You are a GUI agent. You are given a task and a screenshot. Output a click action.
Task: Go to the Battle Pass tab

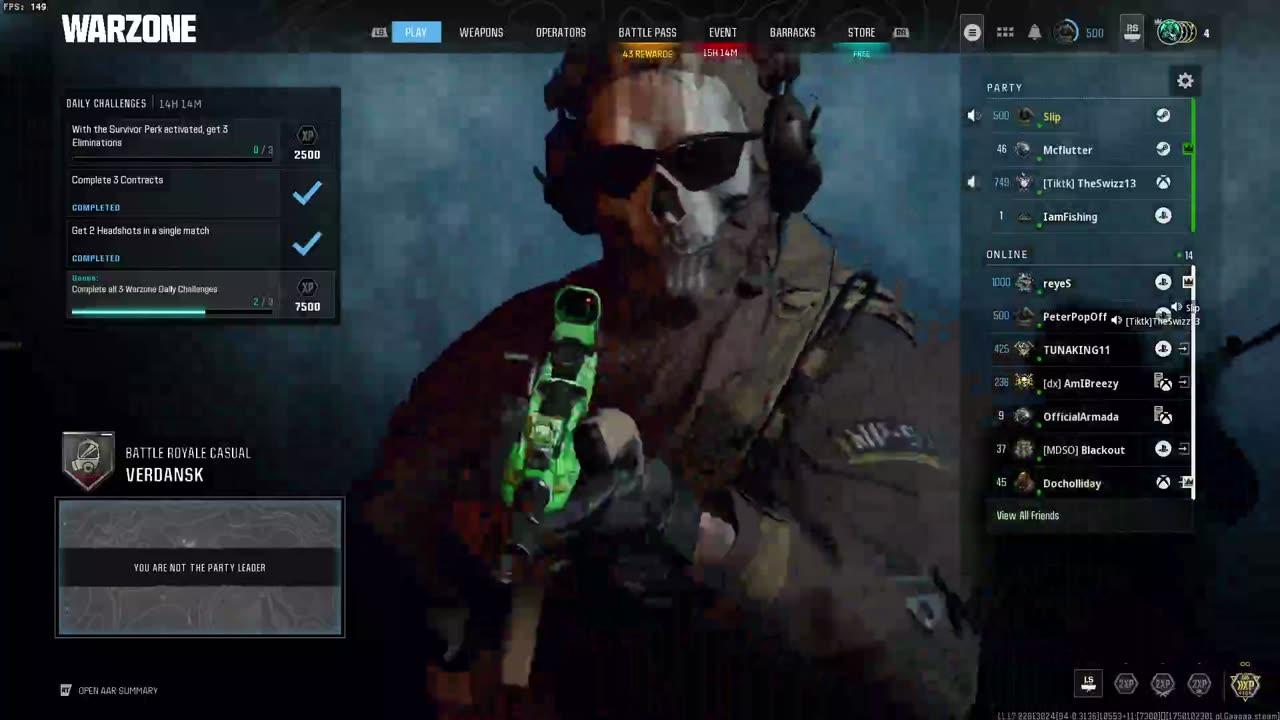pyautogui.click(x=647, y=32)
